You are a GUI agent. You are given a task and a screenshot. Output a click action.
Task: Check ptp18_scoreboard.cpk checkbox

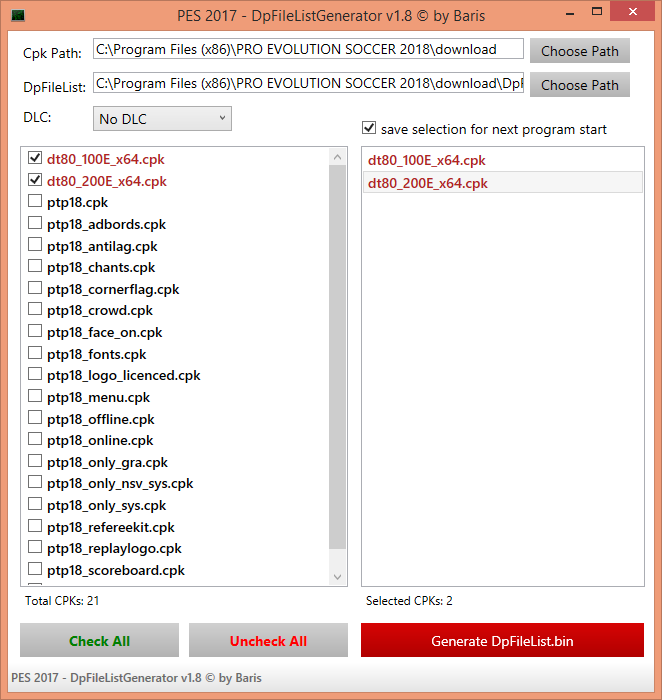35,569
